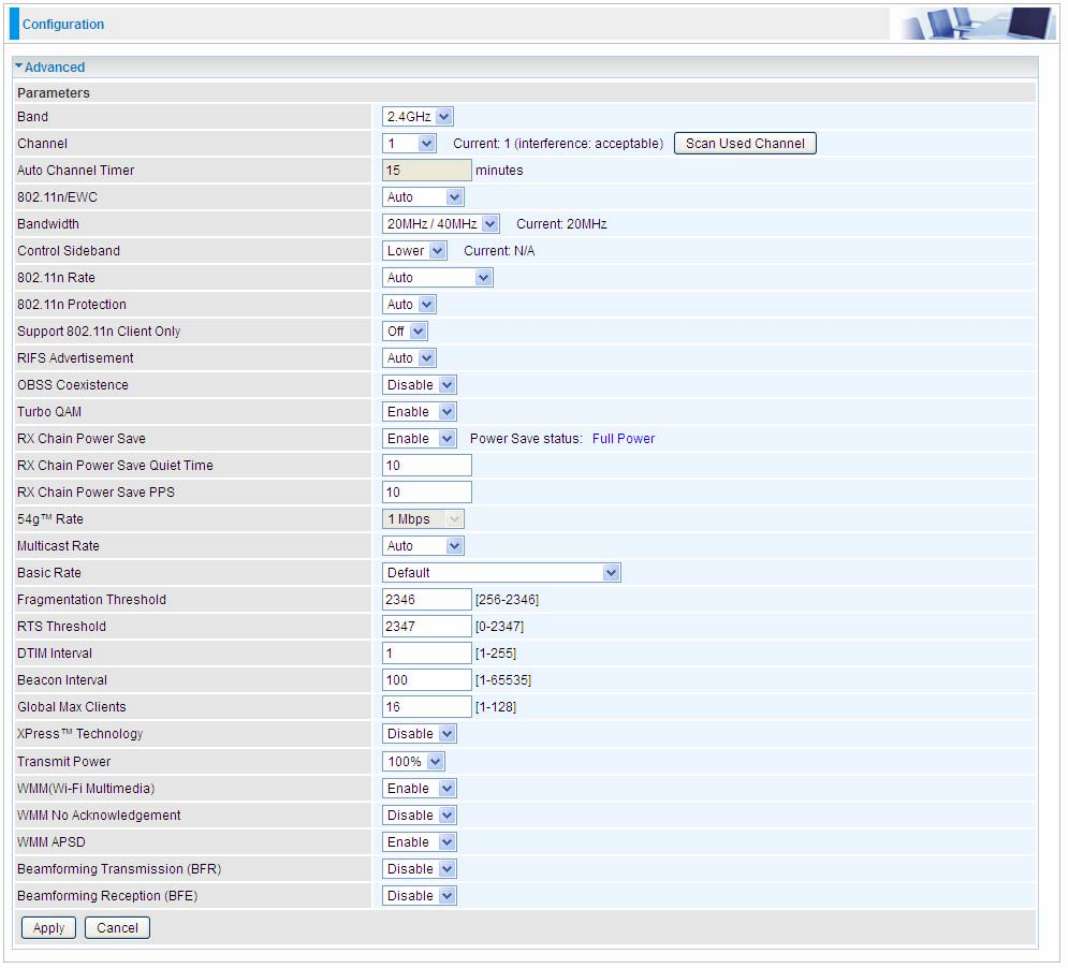The image size is (1068, 968).
Task: Click the Fragmentation Threshold field
Action: [428, 600]
